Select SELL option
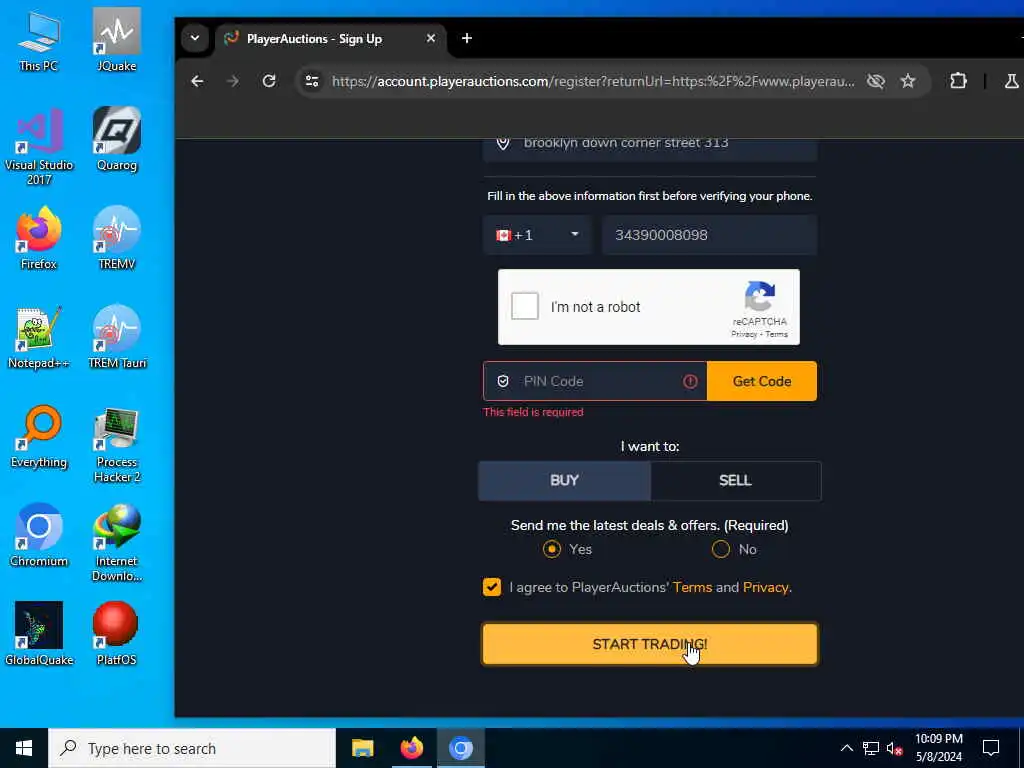 [x=735, y=481]
